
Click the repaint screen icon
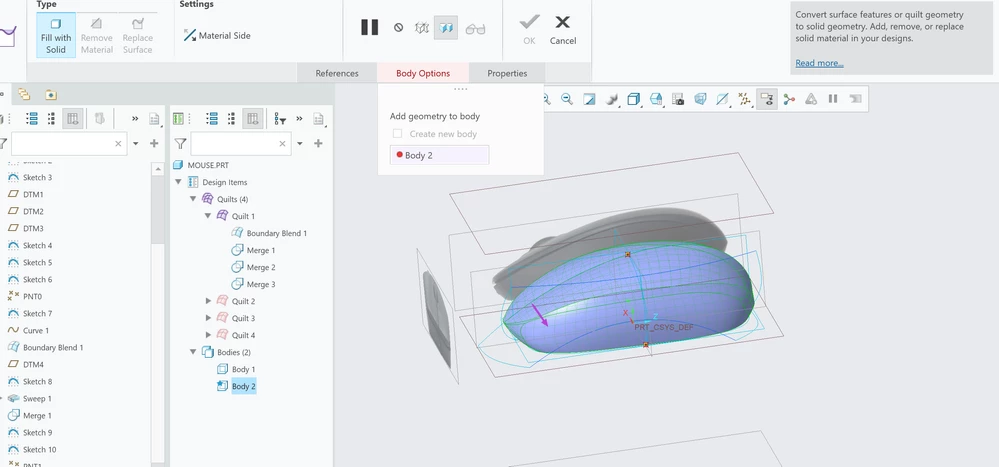coord(590,99)
